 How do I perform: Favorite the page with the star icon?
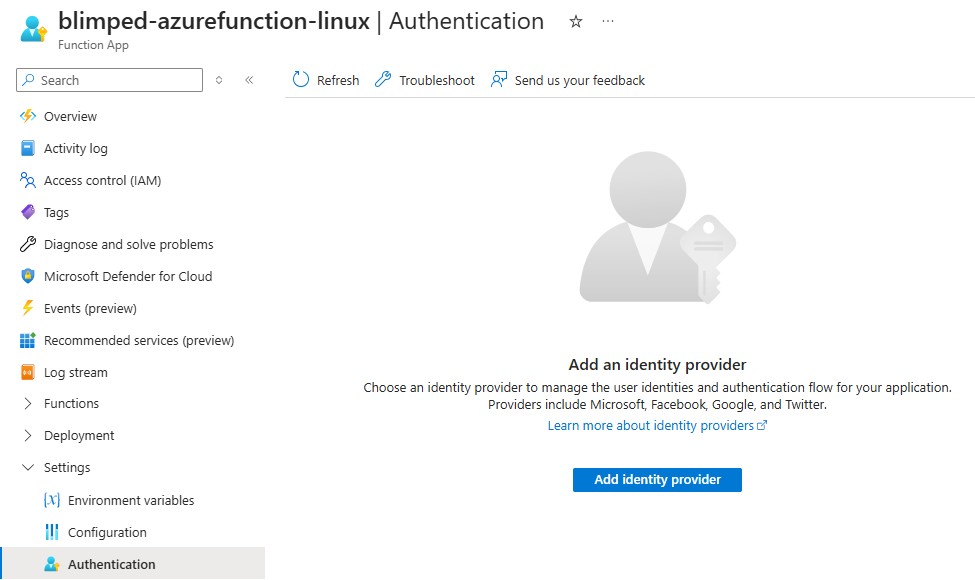click(576, 22)
